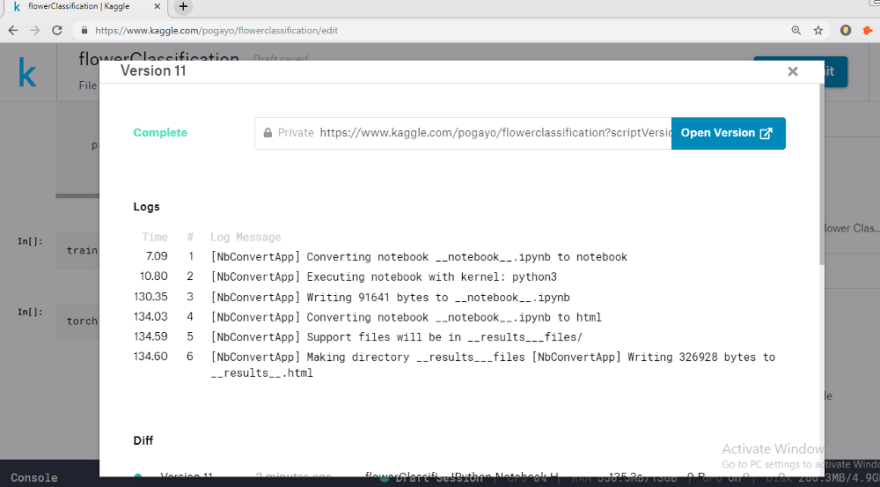This screenshot has height=487, width=880.
Task: Click the Log Message column header
Action: tap(246, 237)
